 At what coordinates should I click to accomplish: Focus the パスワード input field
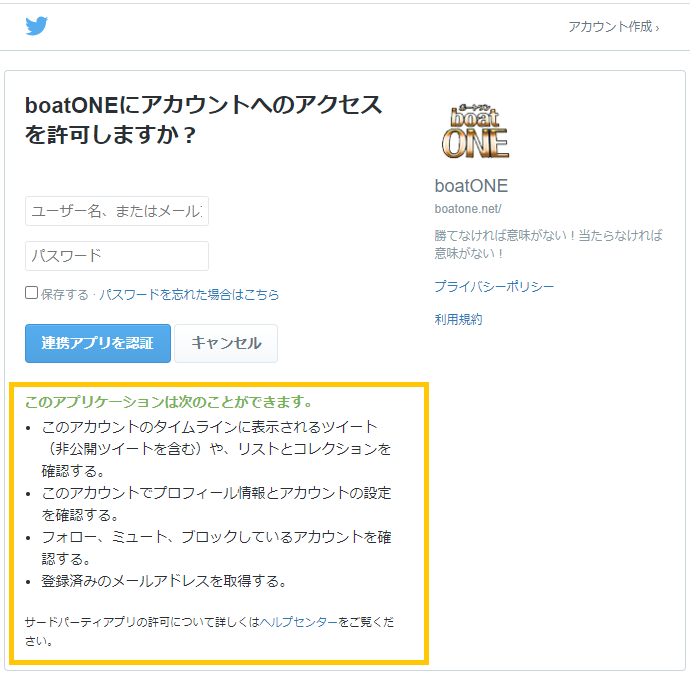click(x=117, y=256)
